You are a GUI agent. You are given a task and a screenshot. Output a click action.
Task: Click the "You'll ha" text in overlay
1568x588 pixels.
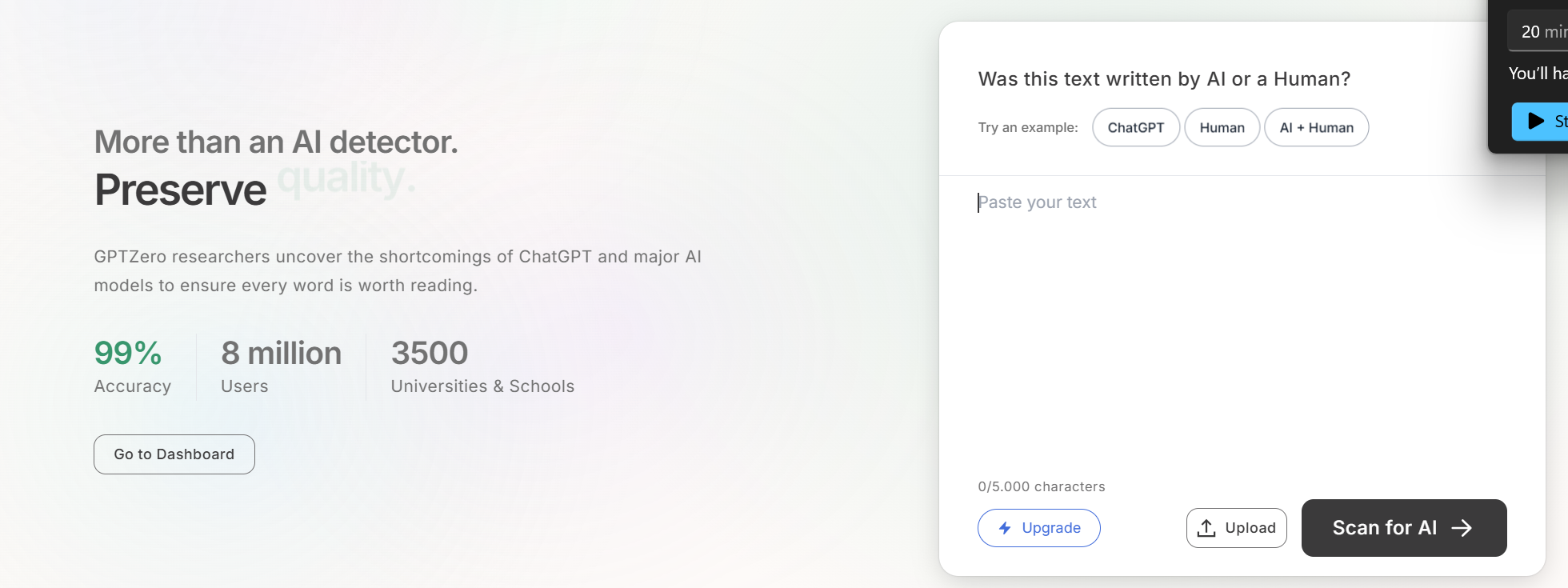[1537, 74]
